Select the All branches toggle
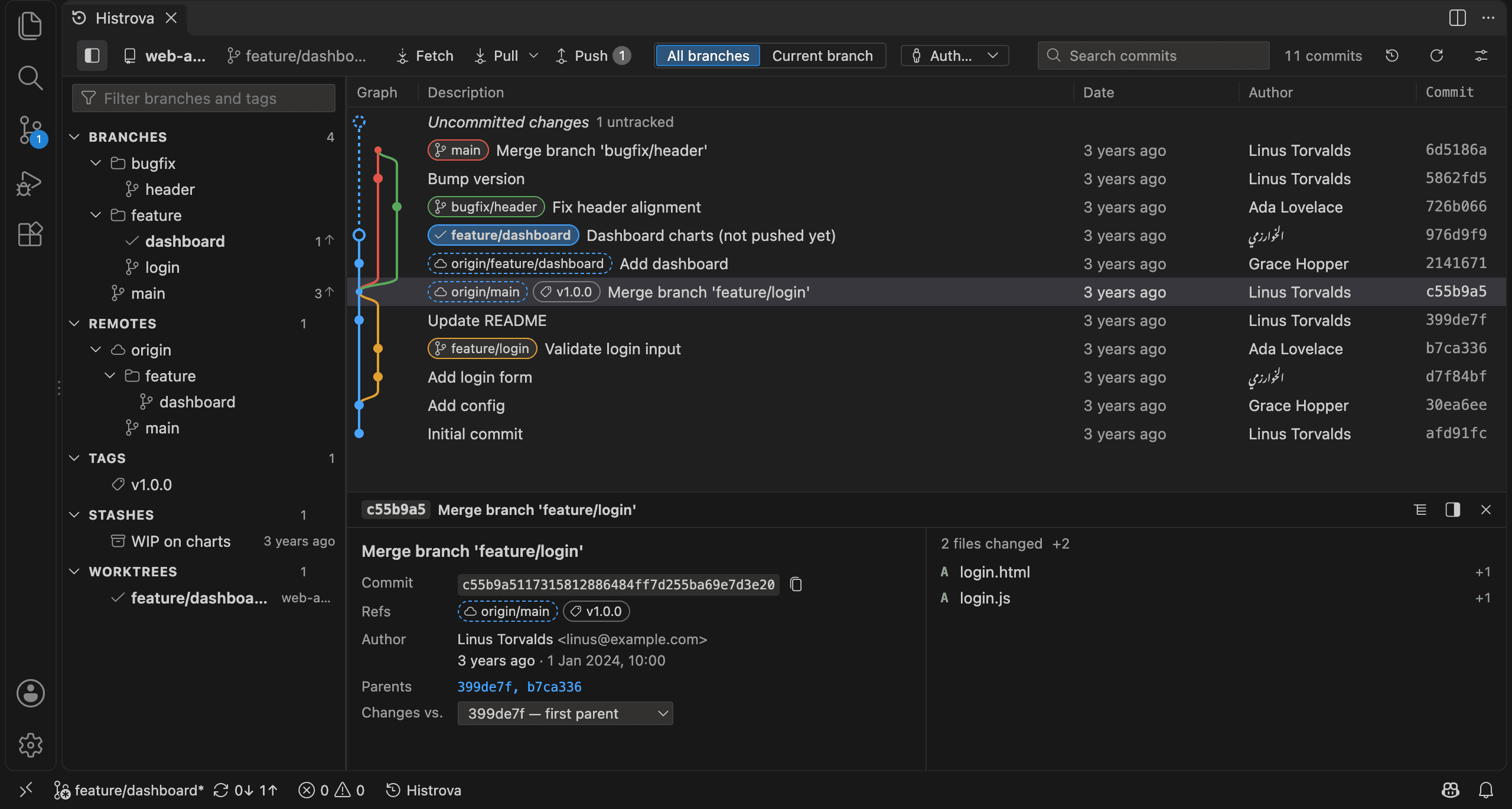The height and width of the screenshot is (809, 1512). 708,56
